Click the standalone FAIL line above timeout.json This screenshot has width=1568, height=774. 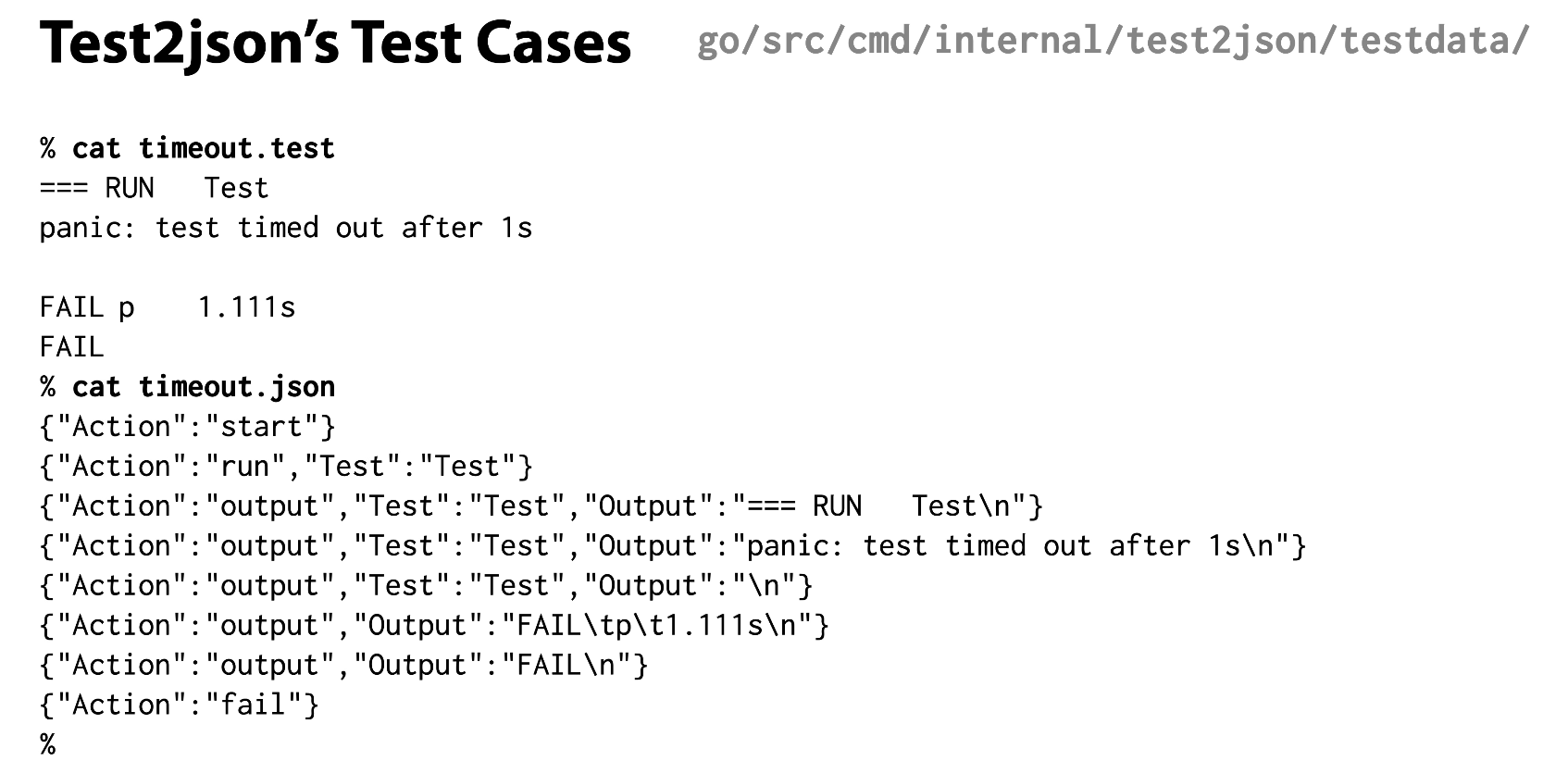pyautogui.click(x=71, y=347)
